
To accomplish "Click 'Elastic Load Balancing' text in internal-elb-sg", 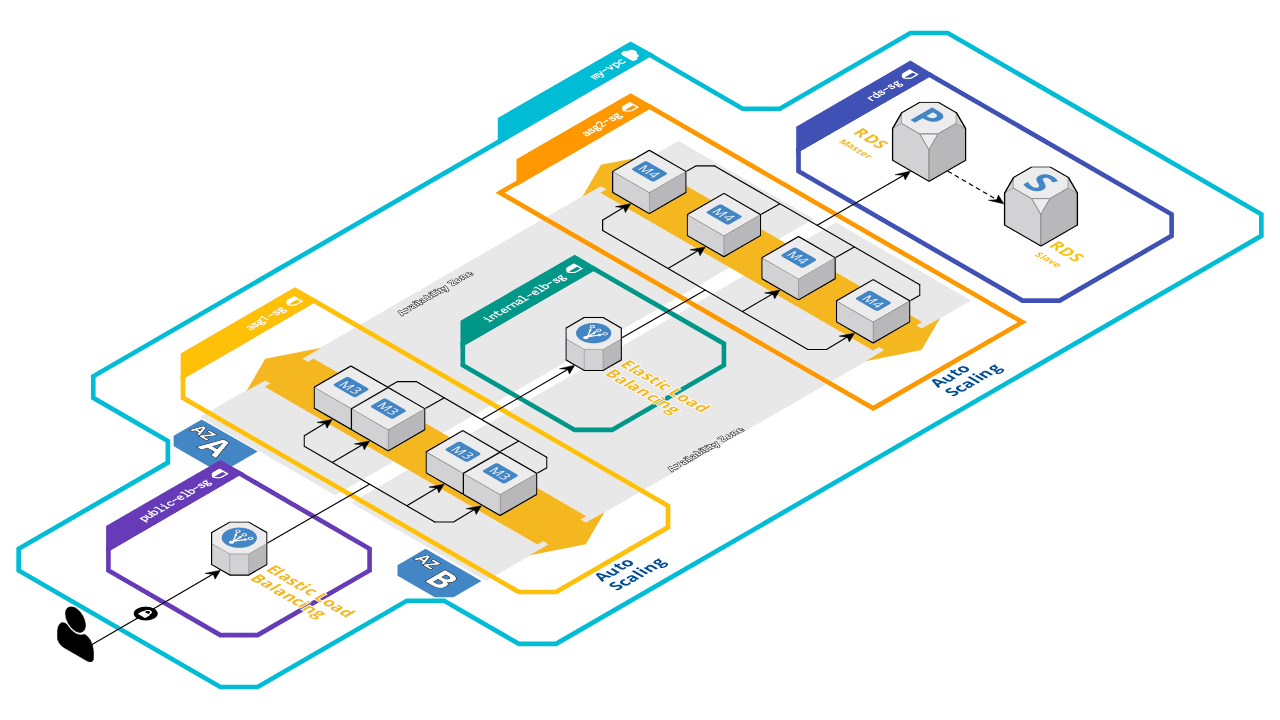I will (657, 385).
